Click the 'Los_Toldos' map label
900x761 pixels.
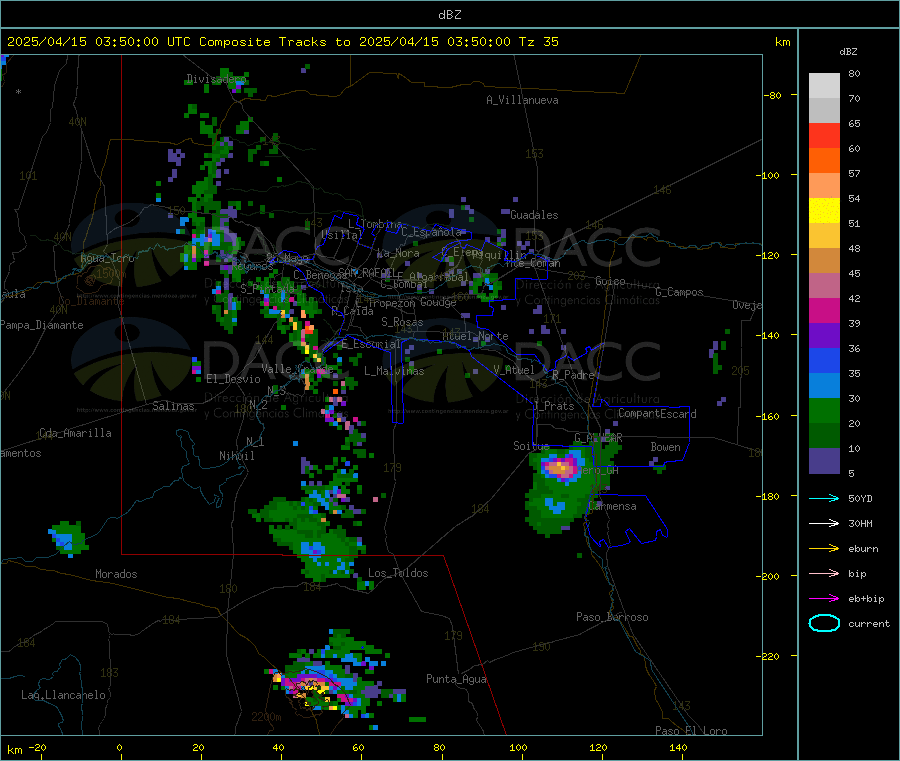(x=398, y=573)
